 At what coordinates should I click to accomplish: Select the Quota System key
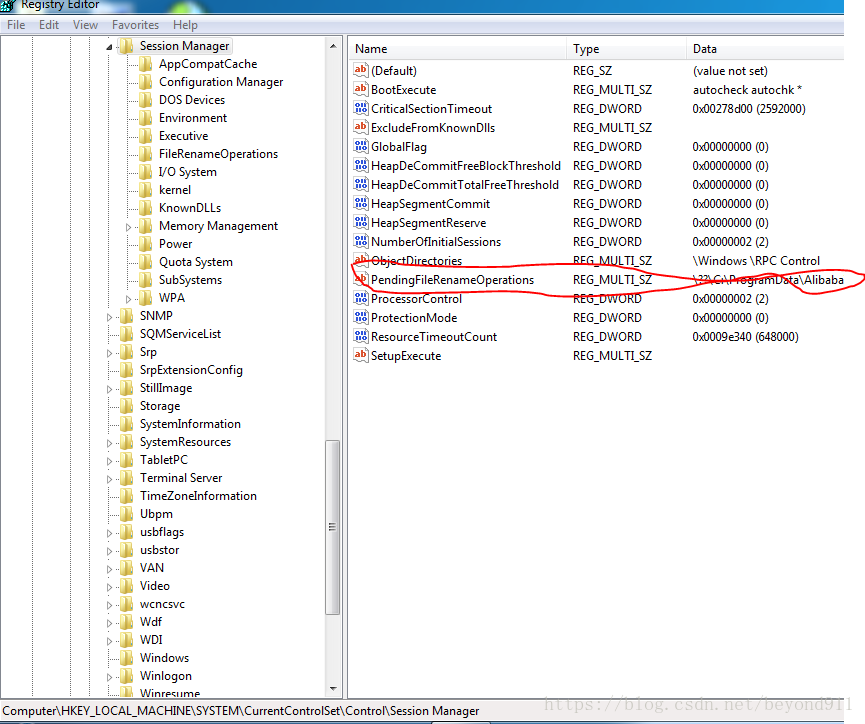(196, 262)
